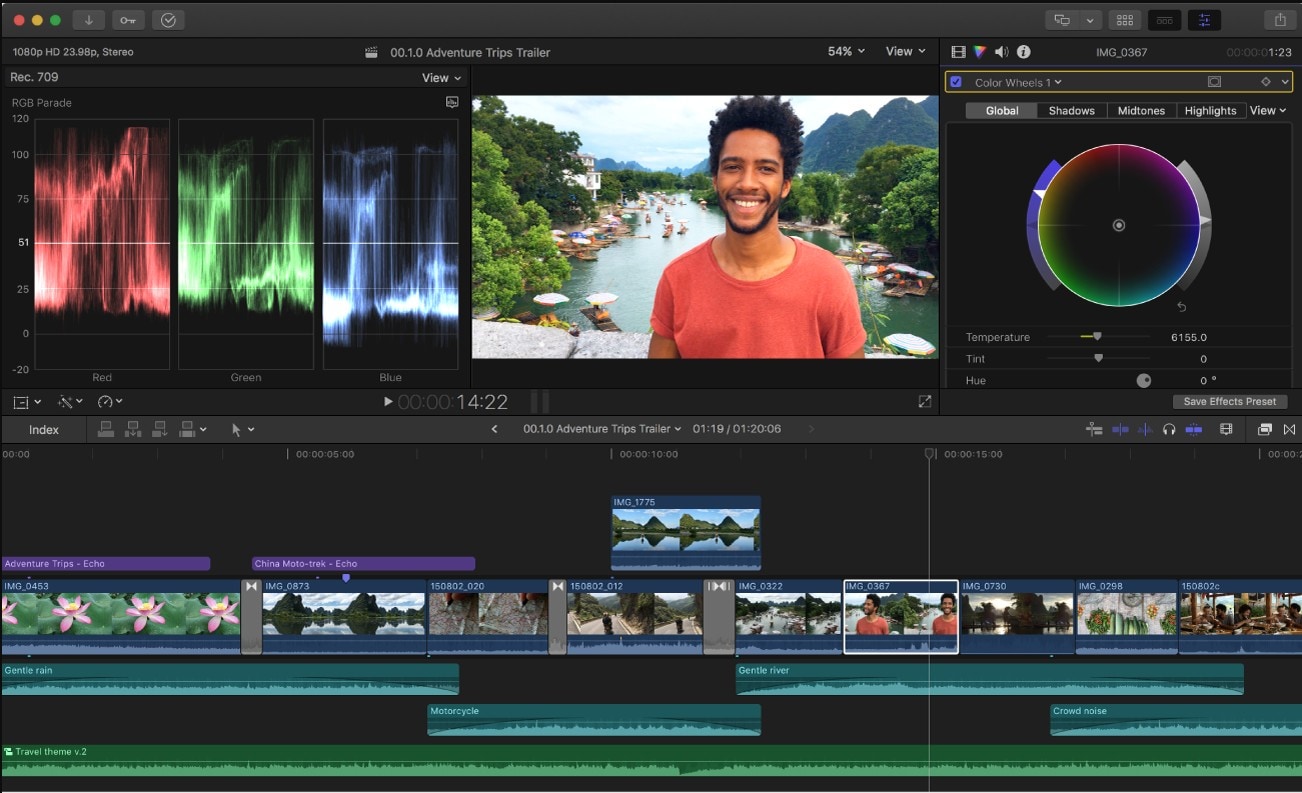Viewport: 1302px width, 793px height.
Task: Open the Video inspector filmstrip icon
Action: tap(957, 51)
